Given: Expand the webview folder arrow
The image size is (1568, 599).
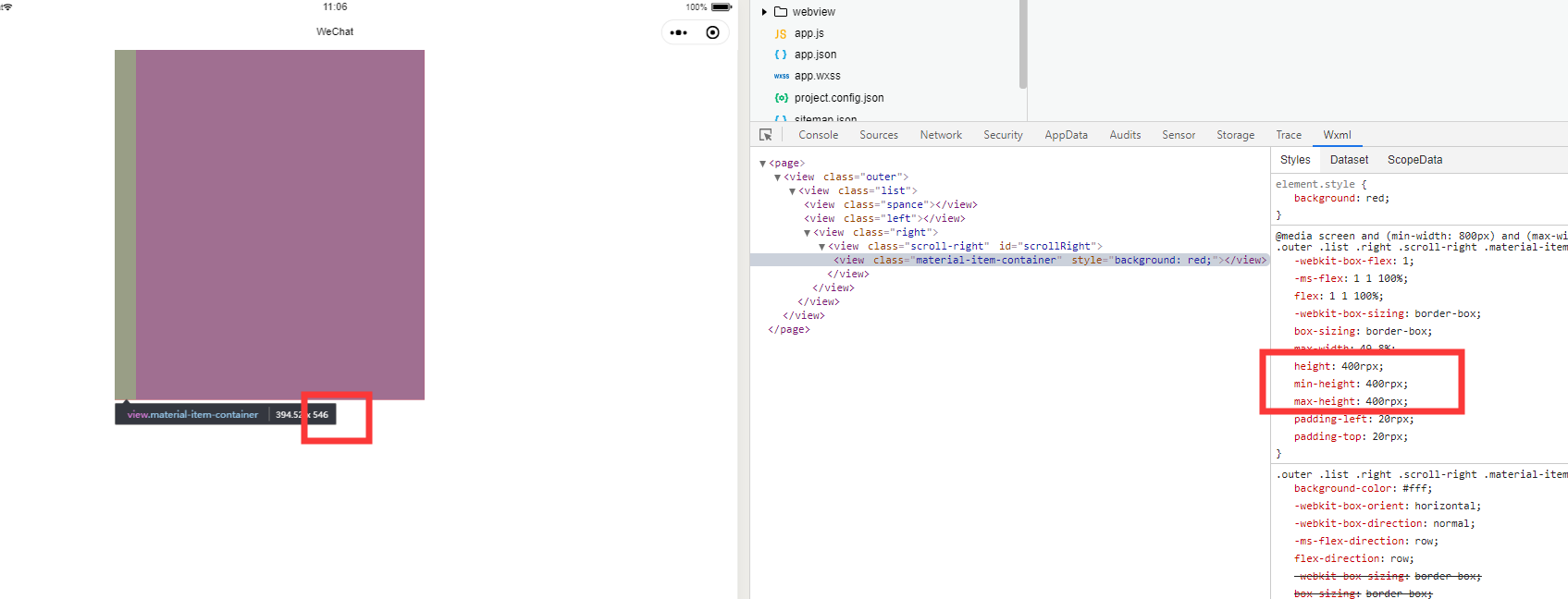Looking at the screenshot, I should pyautogui.click(x=764, y=12).
